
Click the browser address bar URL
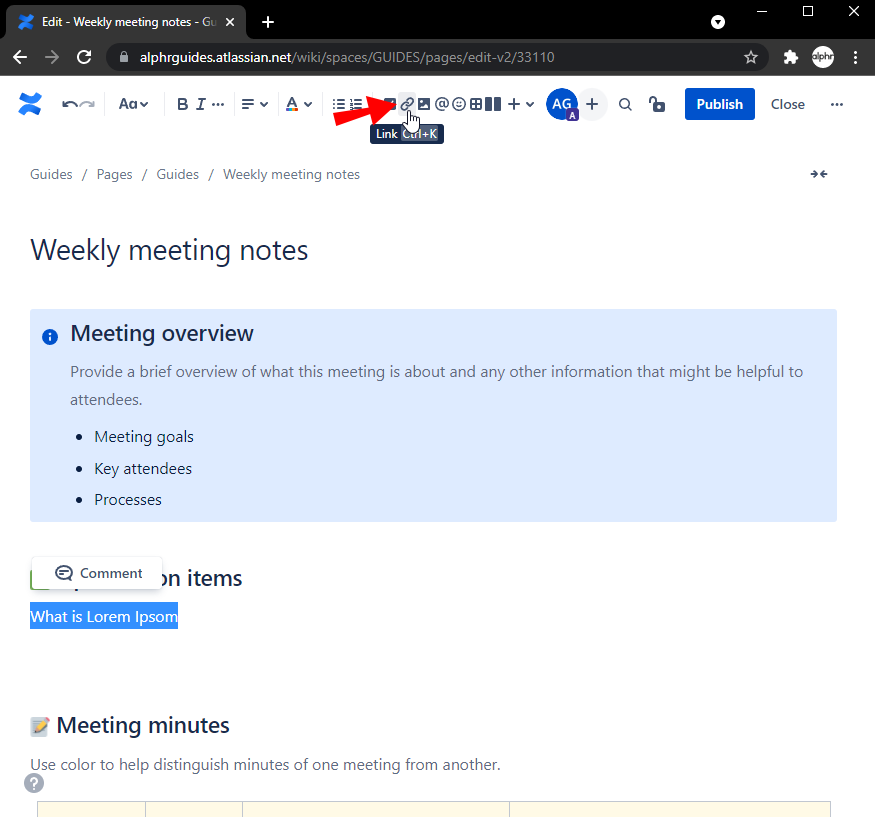pos(347,57)
